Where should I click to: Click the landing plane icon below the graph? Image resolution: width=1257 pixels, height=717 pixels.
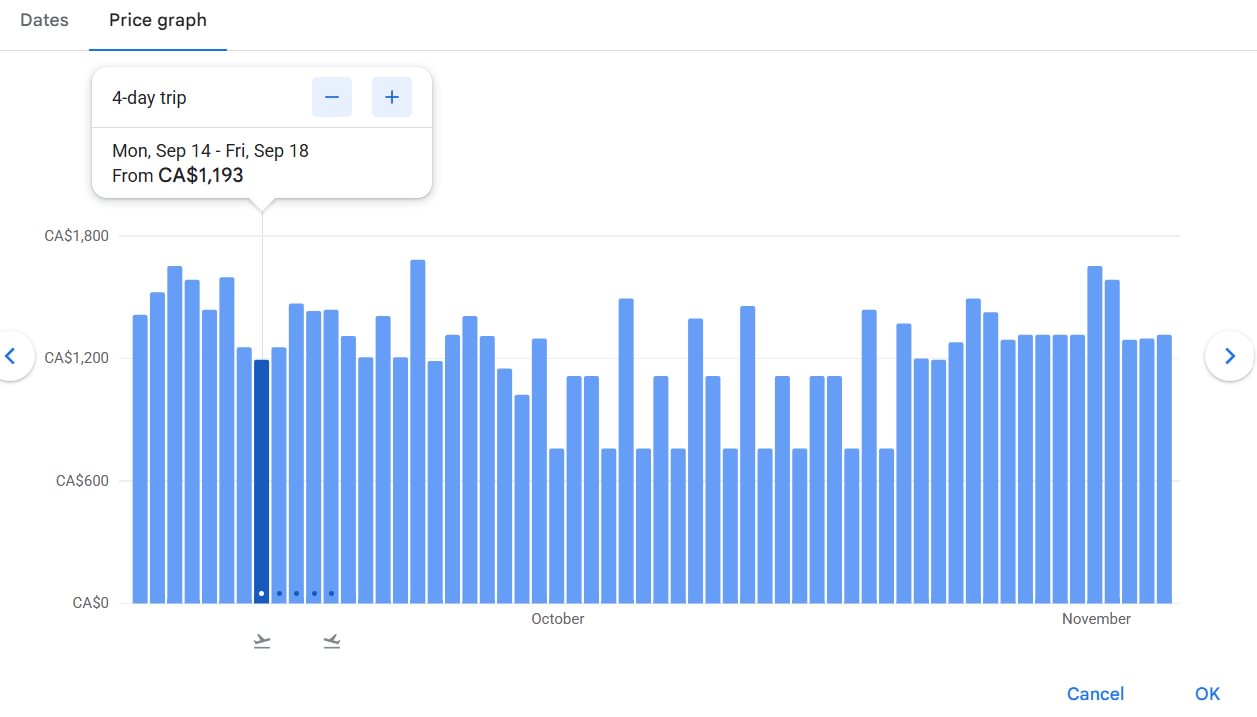point(332,641)
